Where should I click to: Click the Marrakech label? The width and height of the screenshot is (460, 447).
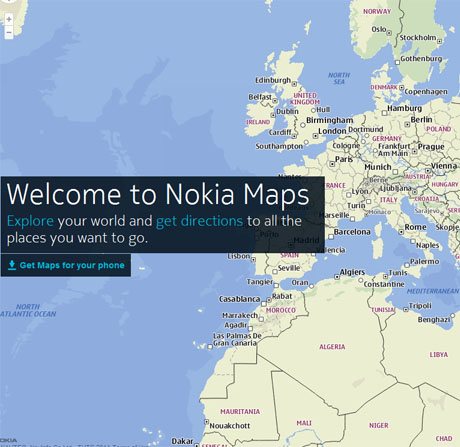(x=240, y=315)
